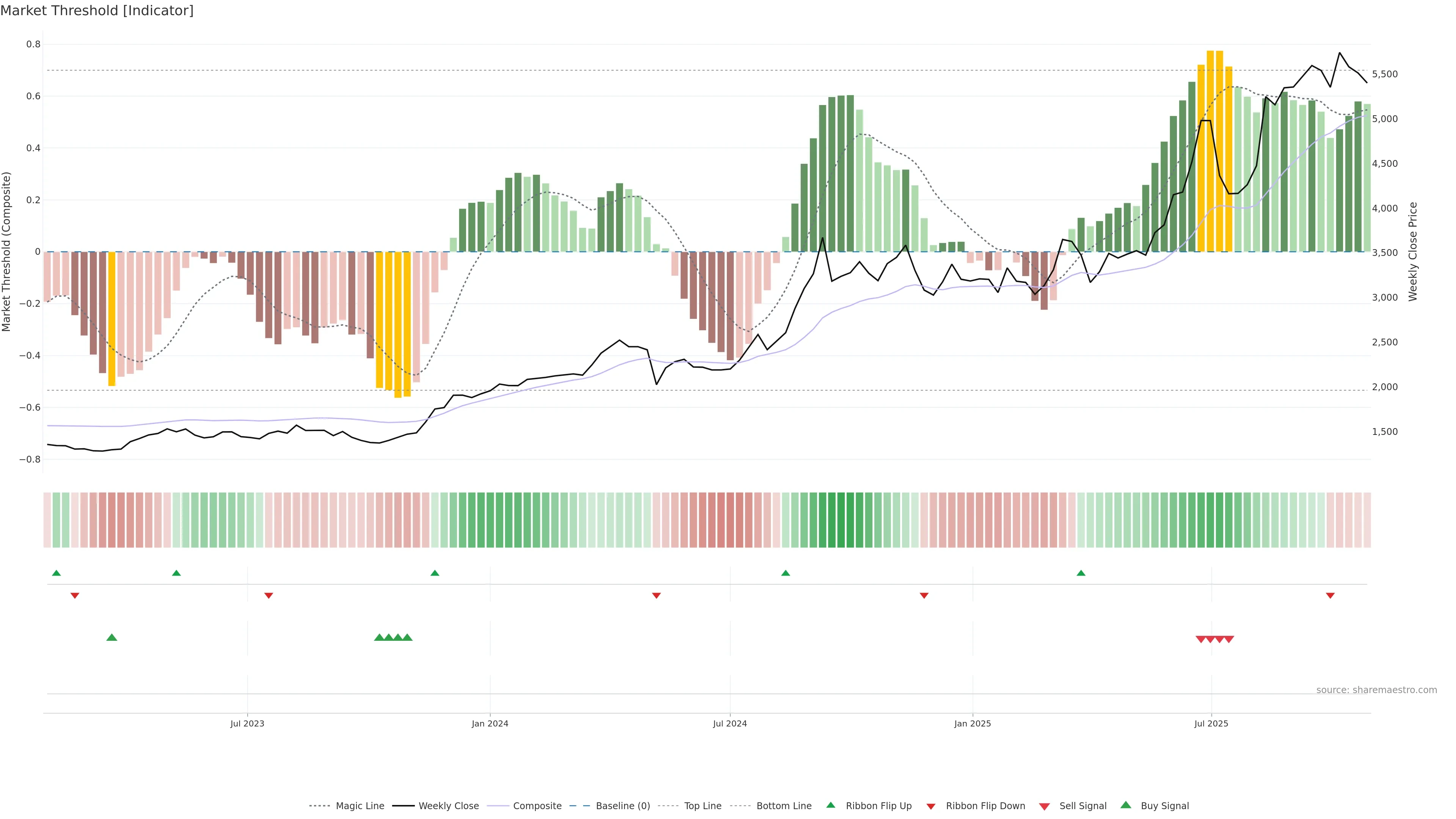
Task: Click the lone buy signal triangle before Jul 2023
Action: click(x=112, y=637)
